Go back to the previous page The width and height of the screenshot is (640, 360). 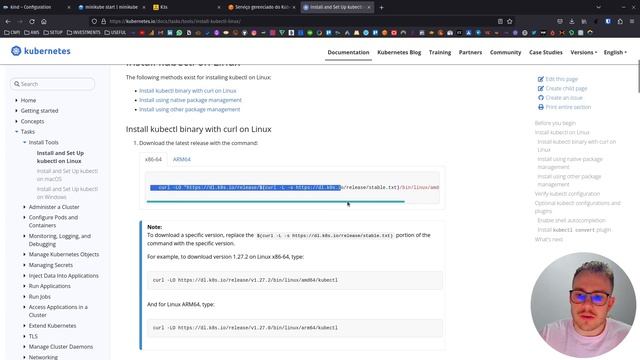[8, 21]
